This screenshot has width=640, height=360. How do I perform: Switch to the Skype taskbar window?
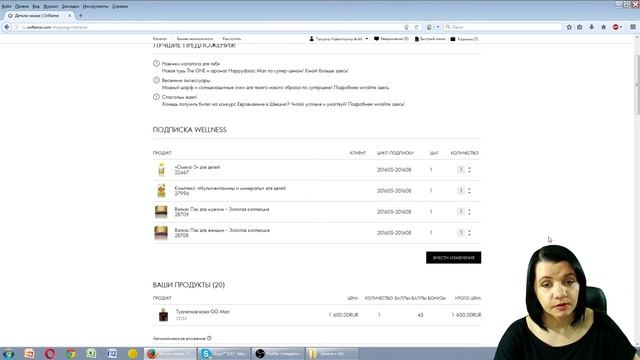(224, 353)
